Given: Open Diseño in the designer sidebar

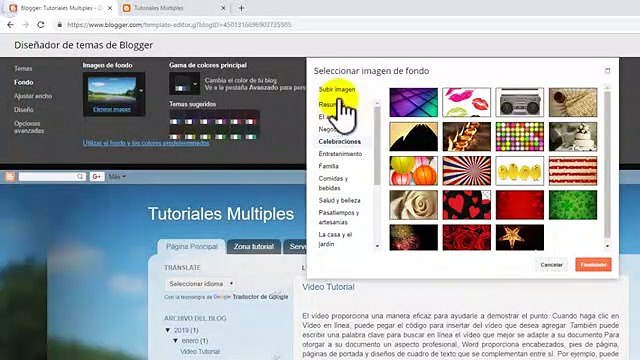Looking at the screenshot, I should click(24, 110).
